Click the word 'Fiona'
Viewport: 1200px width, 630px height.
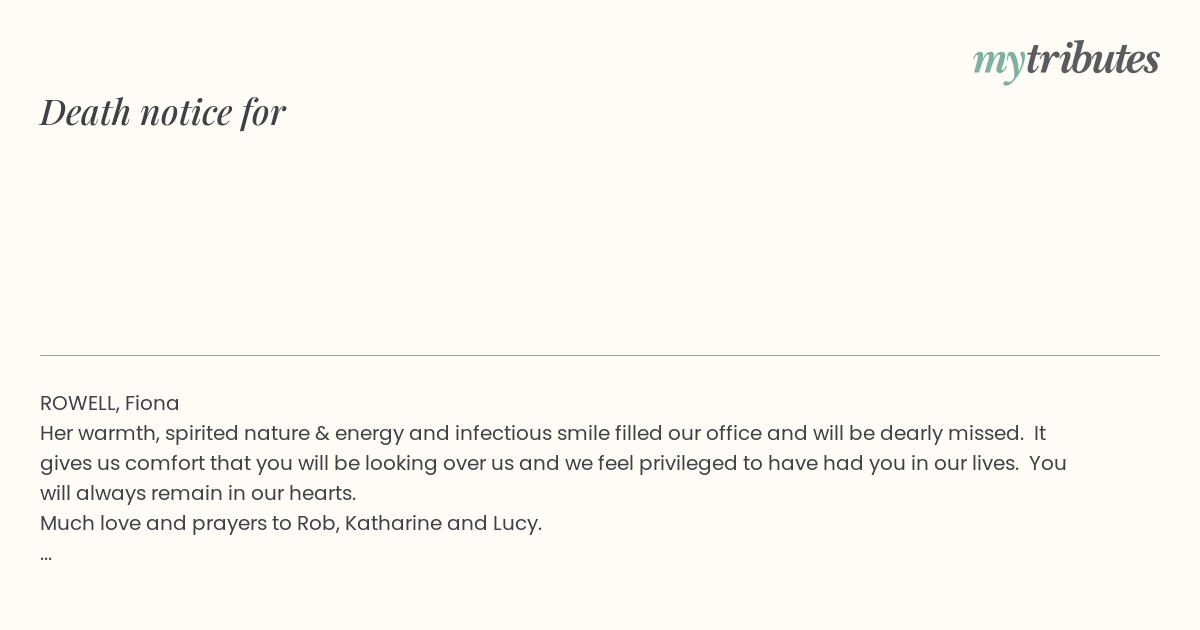(152, 403)
